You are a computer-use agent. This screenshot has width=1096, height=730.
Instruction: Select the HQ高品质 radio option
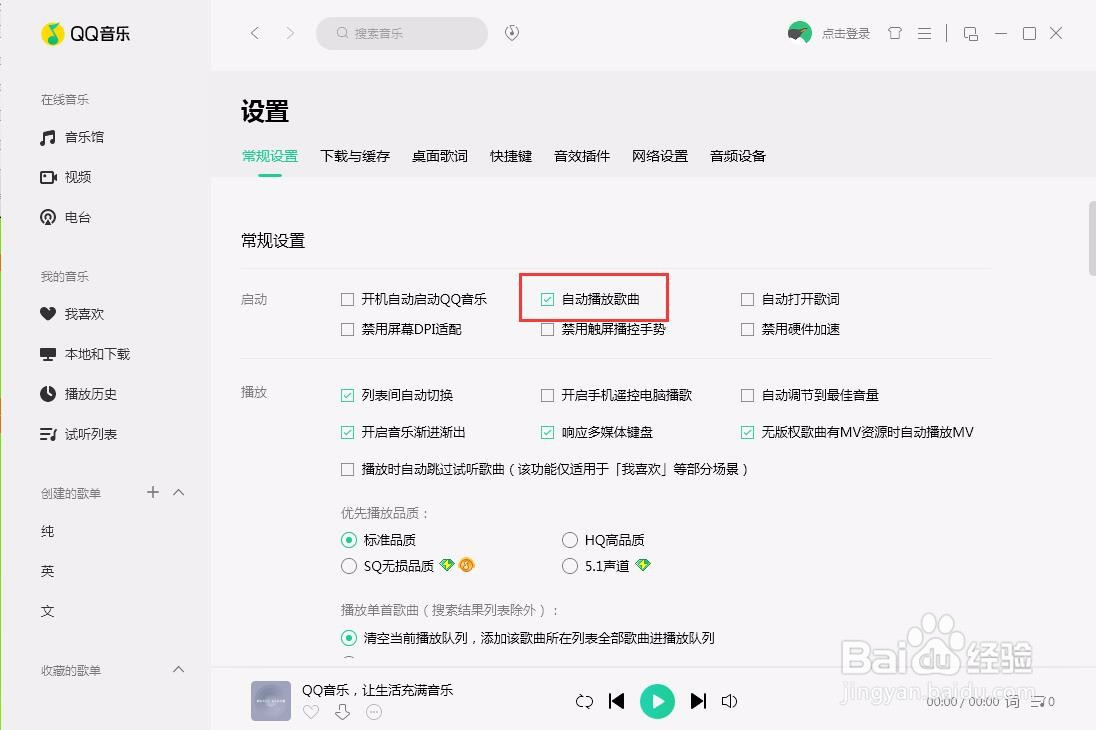click(569, 539)
